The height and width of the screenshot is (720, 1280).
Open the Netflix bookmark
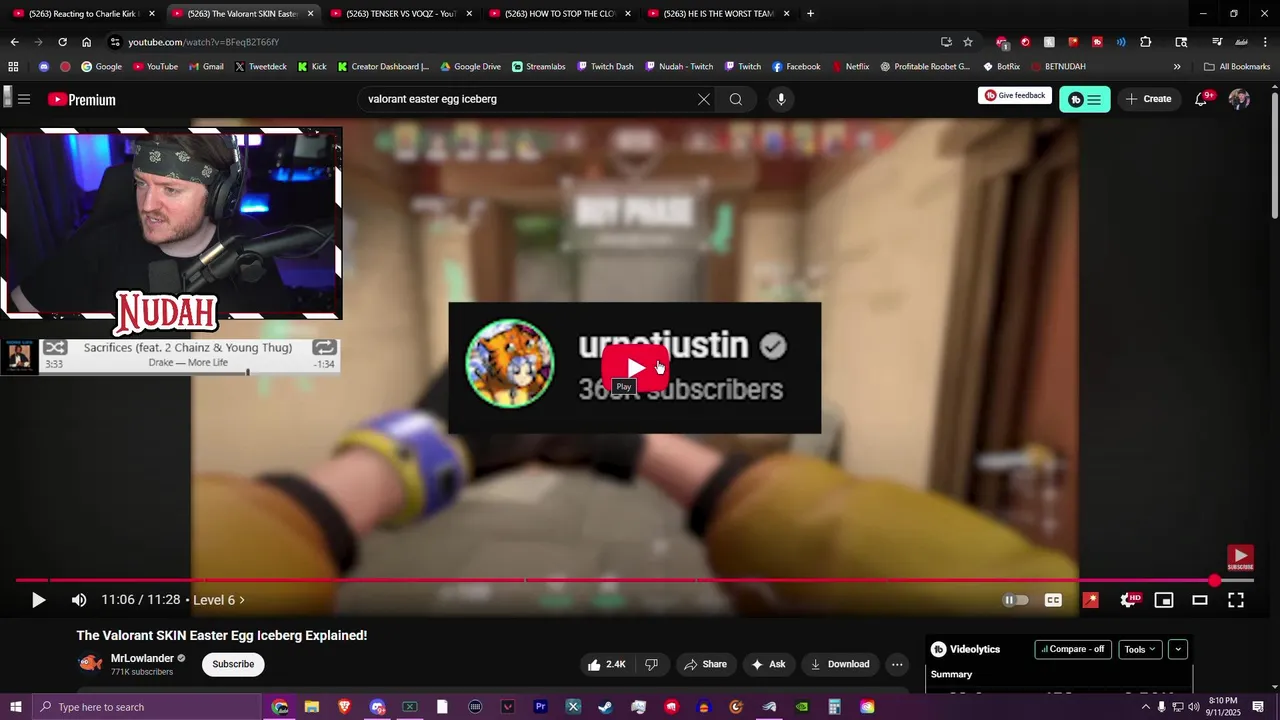(850, 67)
